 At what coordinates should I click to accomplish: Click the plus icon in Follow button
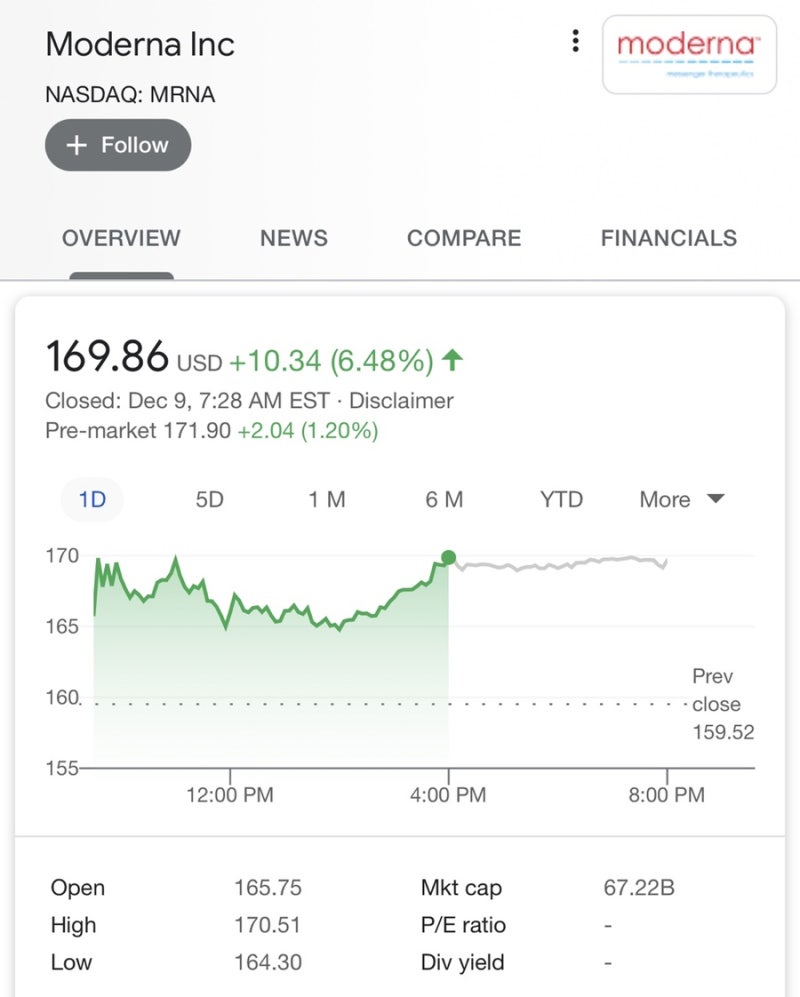76,145
